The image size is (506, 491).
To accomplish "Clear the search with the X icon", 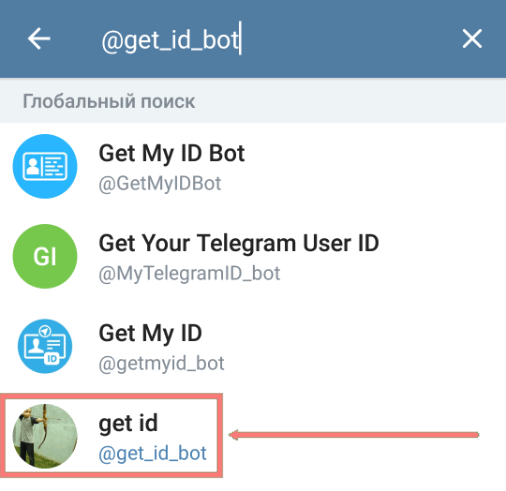I will pos(472,39).
